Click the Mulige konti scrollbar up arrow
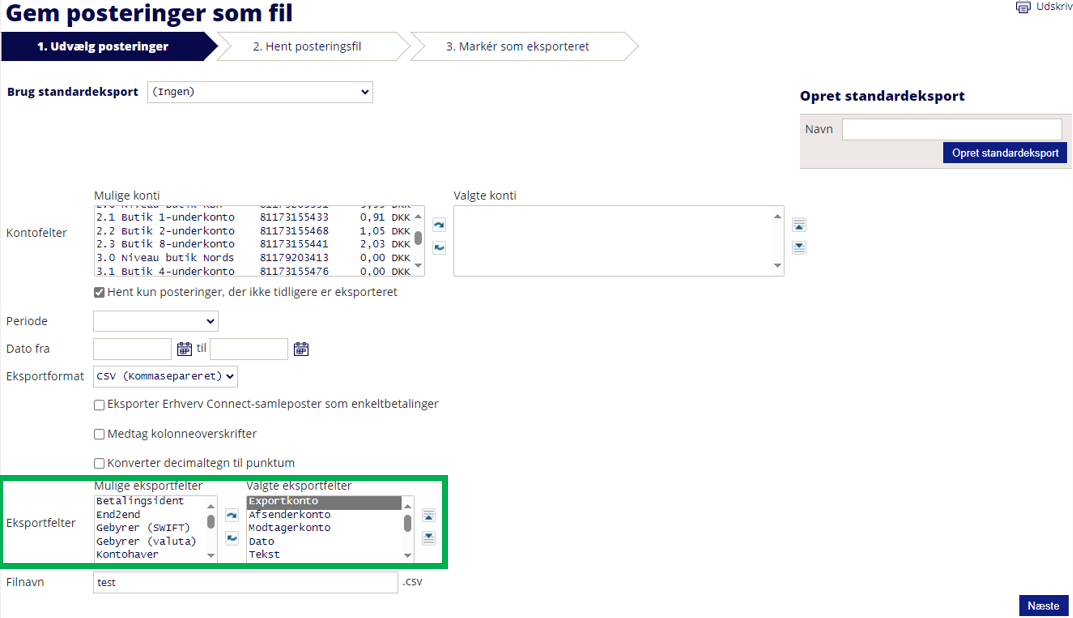This screenshot has height=618, width=1073. [418, 217]
